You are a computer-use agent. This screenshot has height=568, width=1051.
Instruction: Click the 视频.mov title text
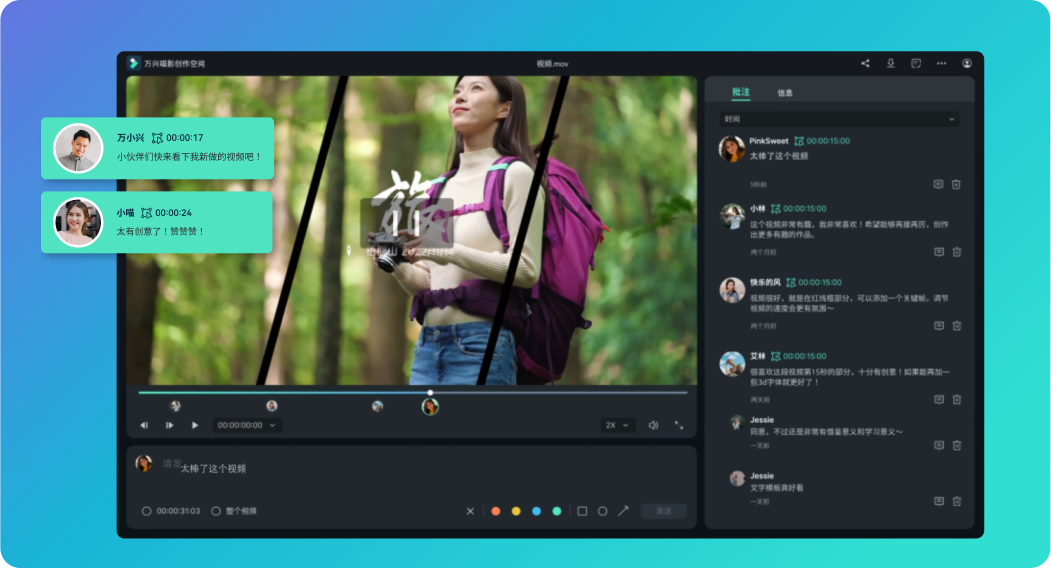coord(552,64)
